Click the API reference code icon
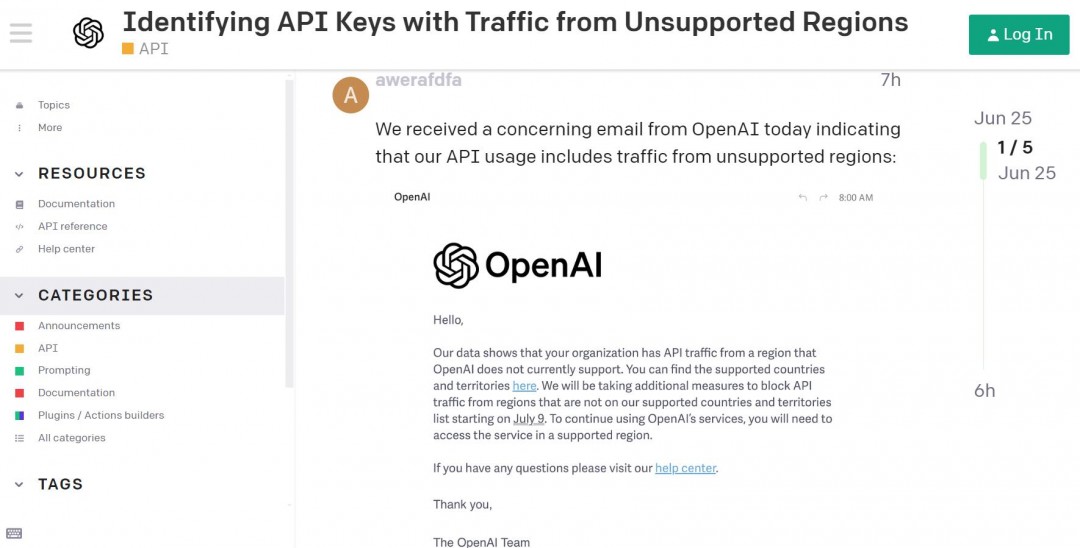Viewport: 1080px width, 548px height. (19, 227)
